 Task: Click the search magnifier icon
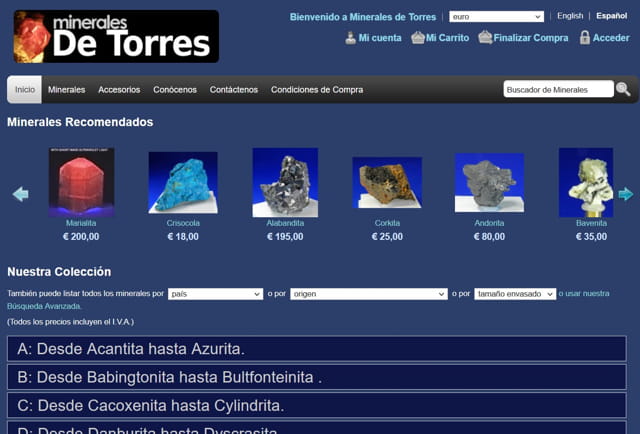click(x=623, y=90)
